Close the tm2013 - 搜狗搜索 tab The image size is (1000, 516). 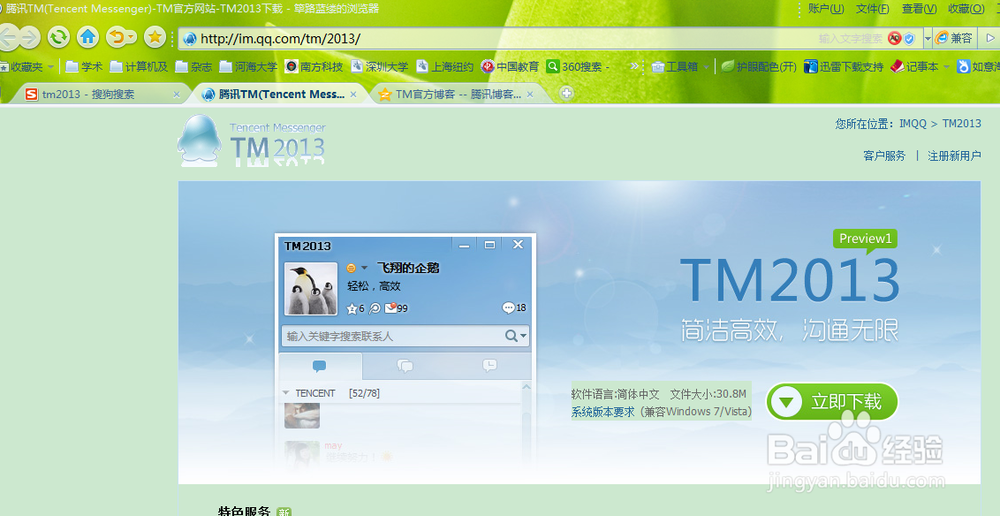[177, 94]
